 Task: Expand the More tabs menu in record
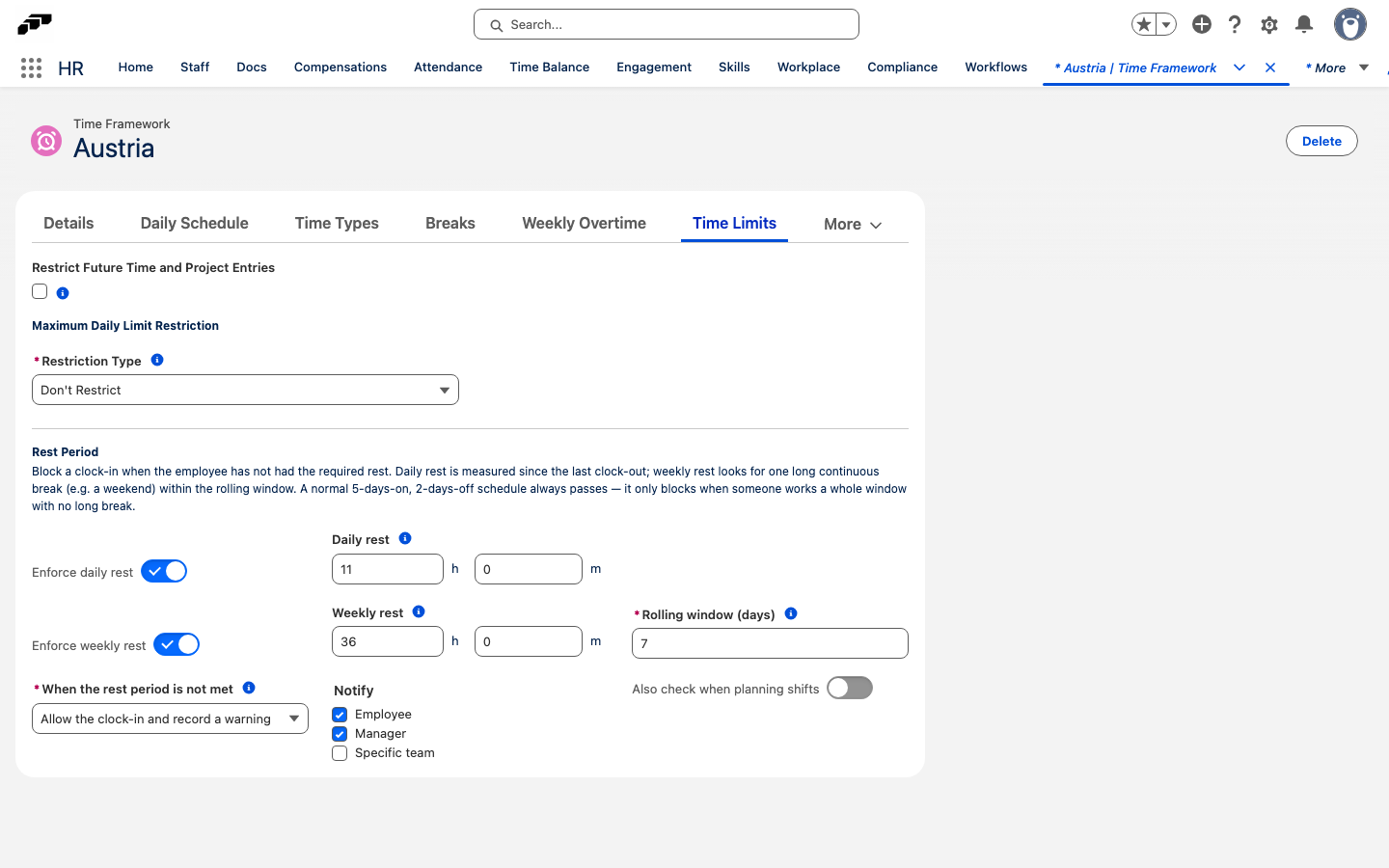click(853, 225)
